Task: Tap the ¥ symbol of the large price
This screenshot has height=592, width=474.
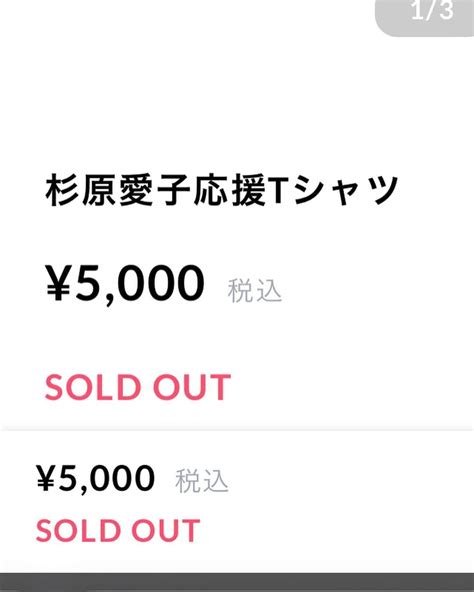Action: pyautogui.click(x=58, y=282)
